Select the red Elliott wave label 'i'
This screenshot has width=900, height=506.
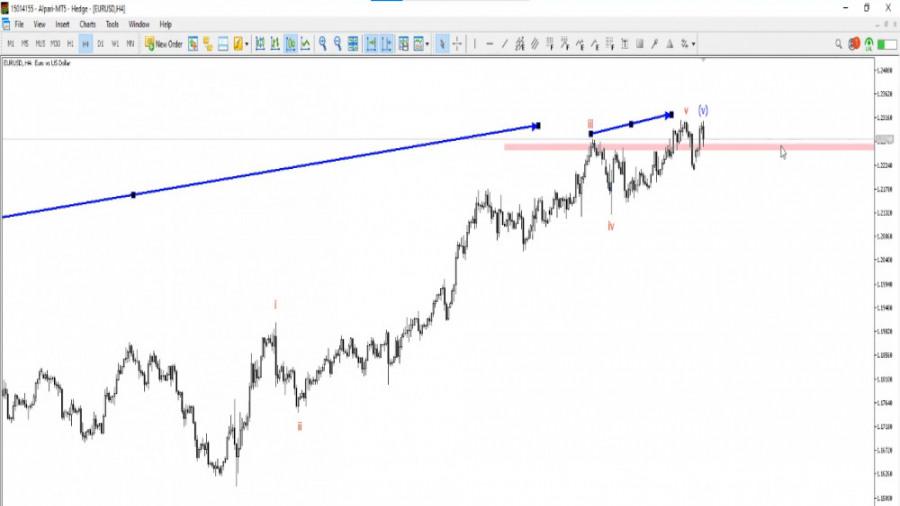click(275, 305)
